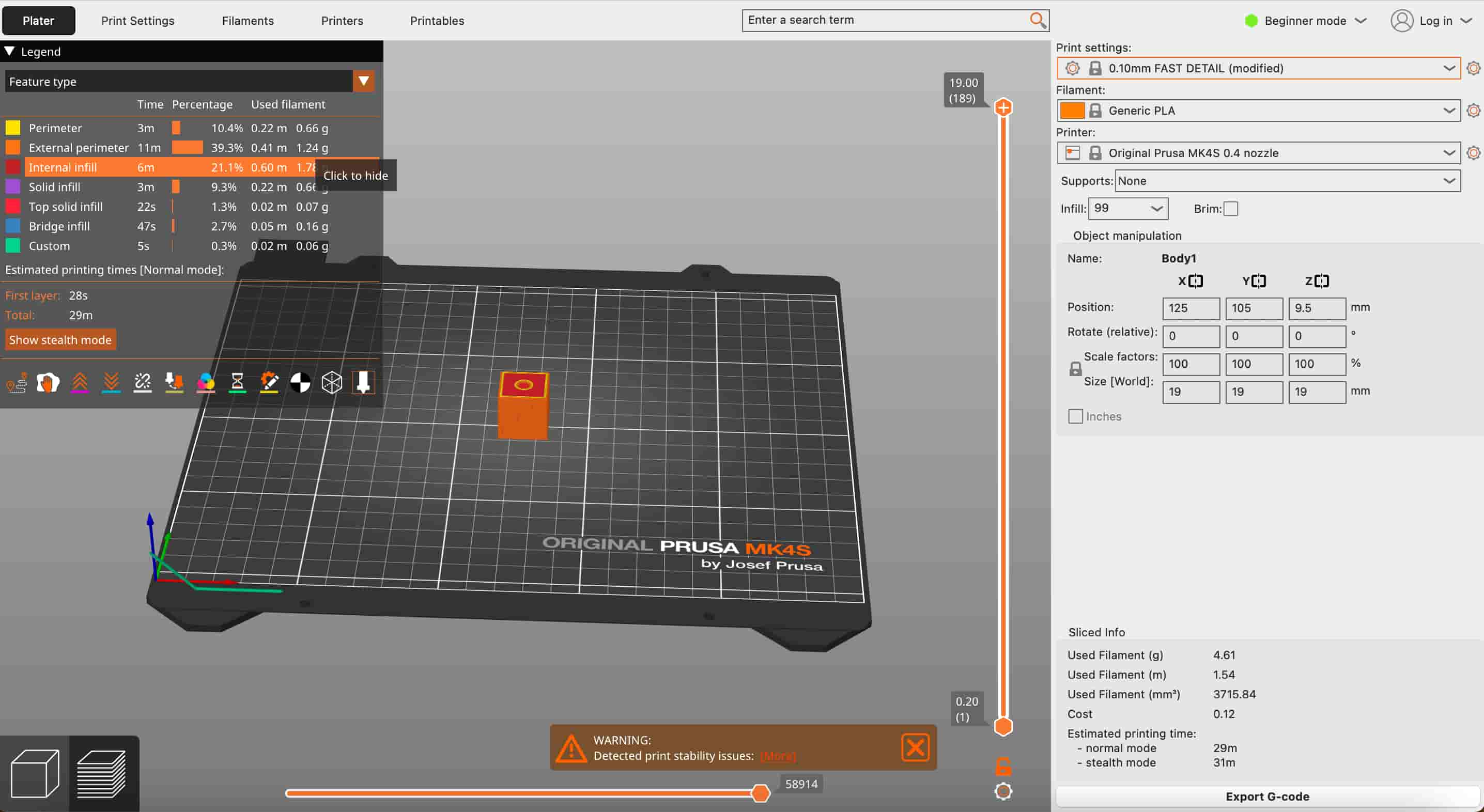Check the Inches checkbox

coord(1075,416)
